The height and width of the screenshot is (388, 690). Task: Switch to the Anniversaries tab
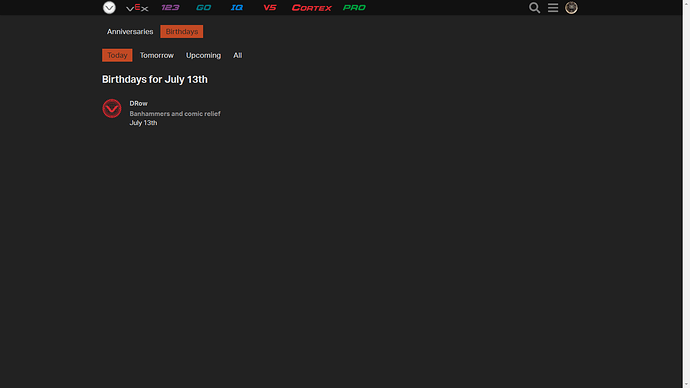tap(130, 32)
